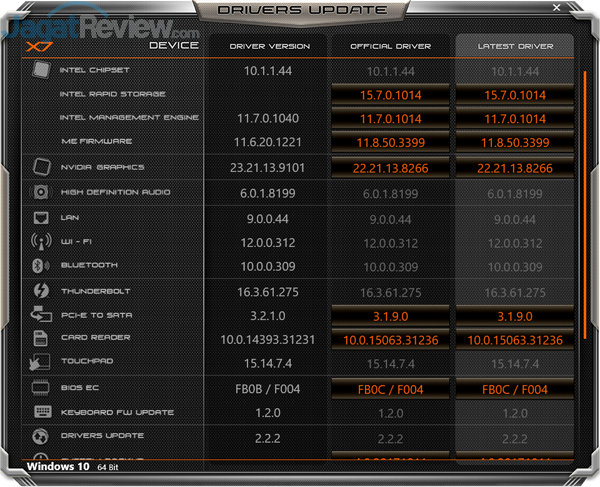
Task: Select the Card Reader icon
Action: (x=41, y=339)
